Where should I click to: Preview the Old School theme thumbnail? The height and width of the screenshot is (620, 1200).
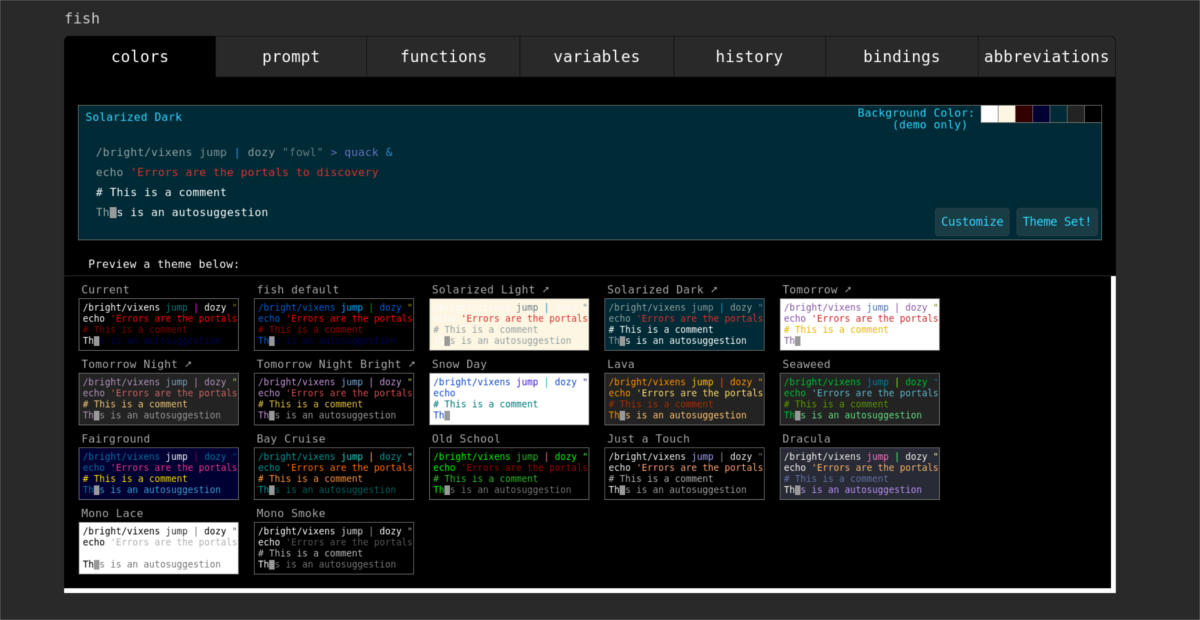[509, 473]
